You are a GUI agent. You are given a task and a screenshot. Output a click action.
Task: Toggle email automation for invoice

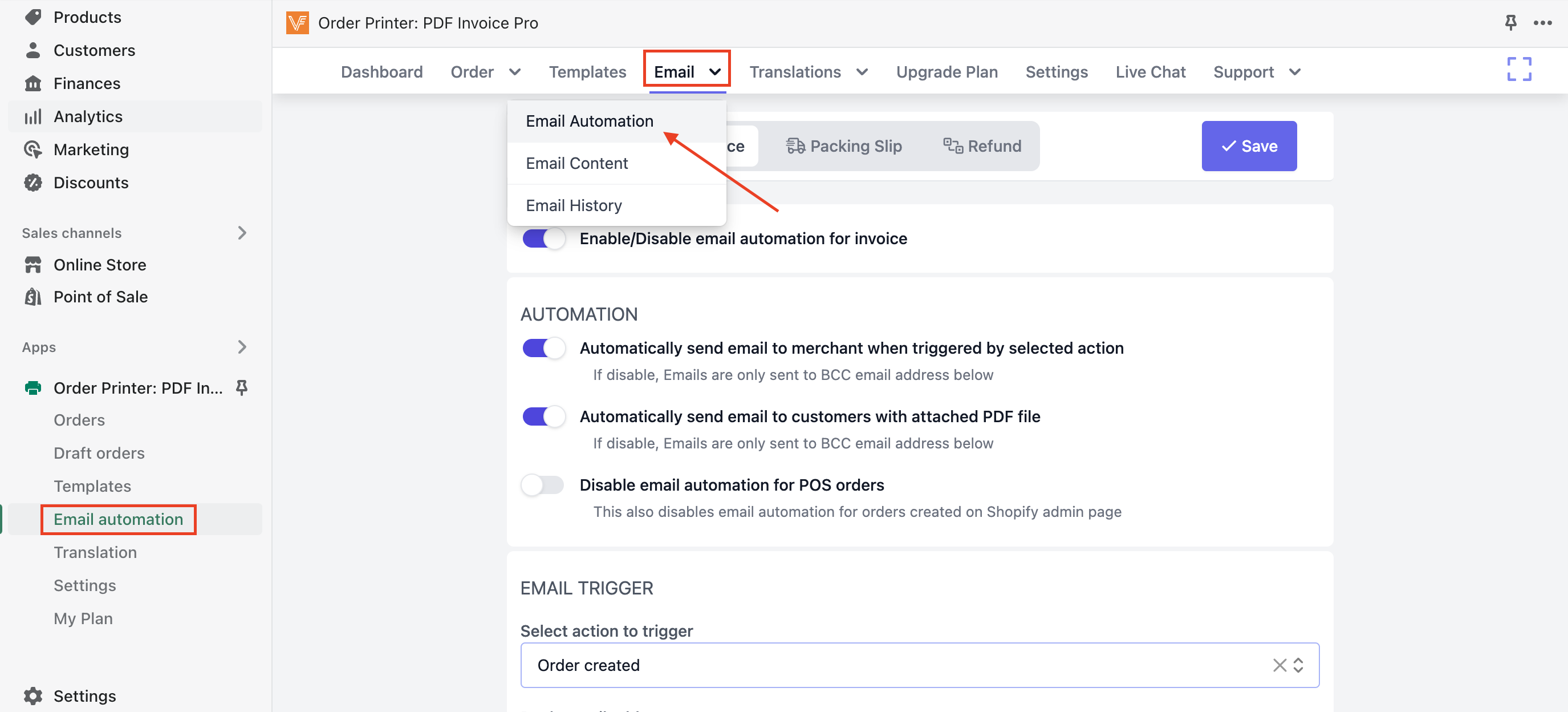[543, 238]
